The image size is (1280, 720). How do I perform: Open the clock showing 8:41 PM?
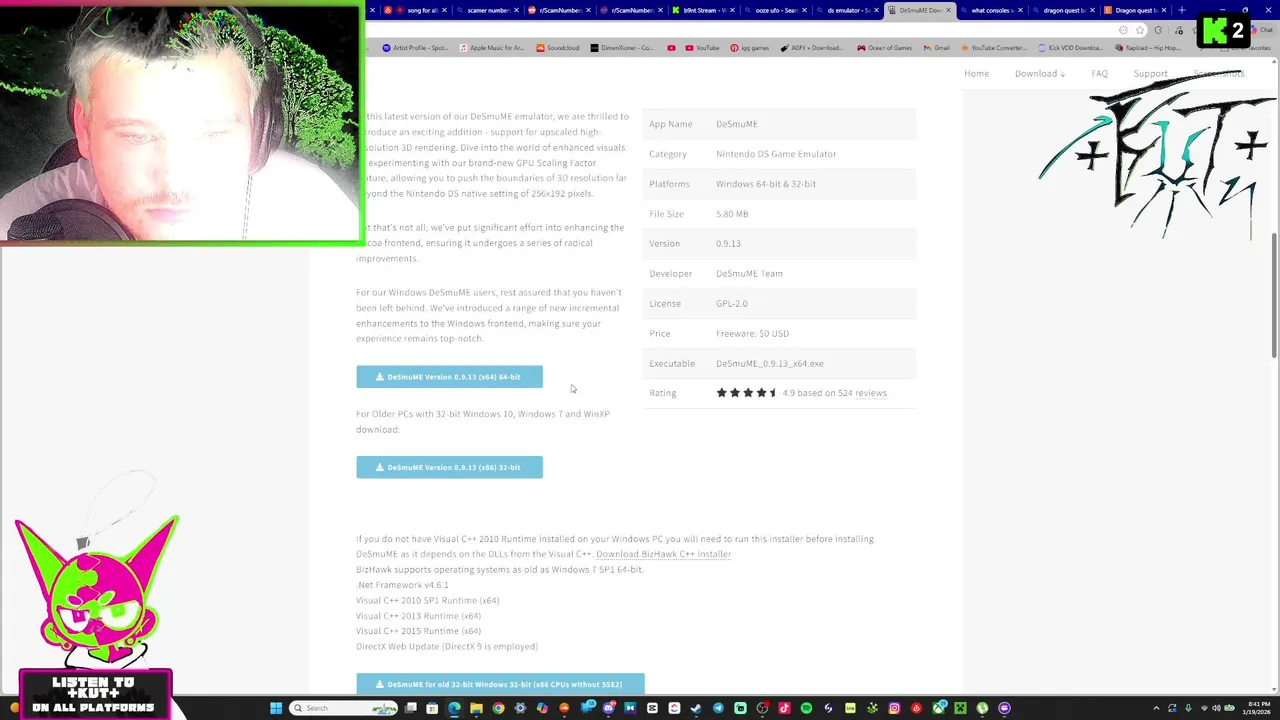(x=1256, y=708)
